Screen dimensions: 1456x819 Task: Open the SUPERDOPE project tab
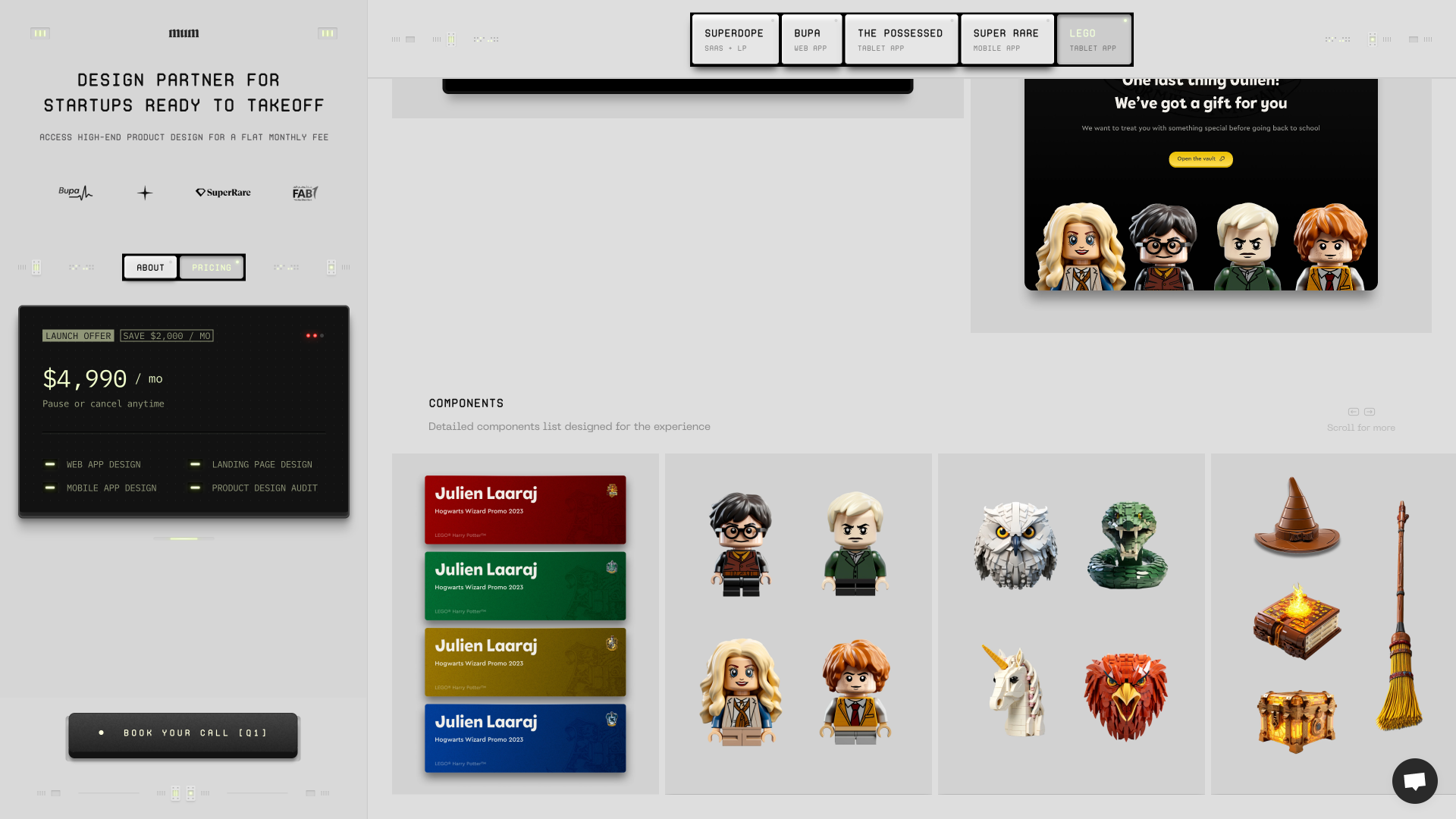(735, 39)
